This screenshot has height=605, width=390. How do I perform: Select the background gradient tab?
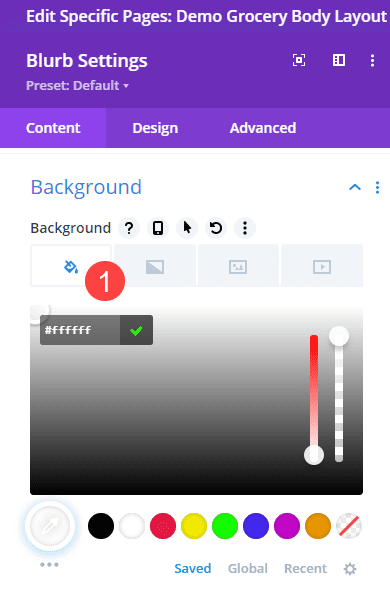pos(155,266)
